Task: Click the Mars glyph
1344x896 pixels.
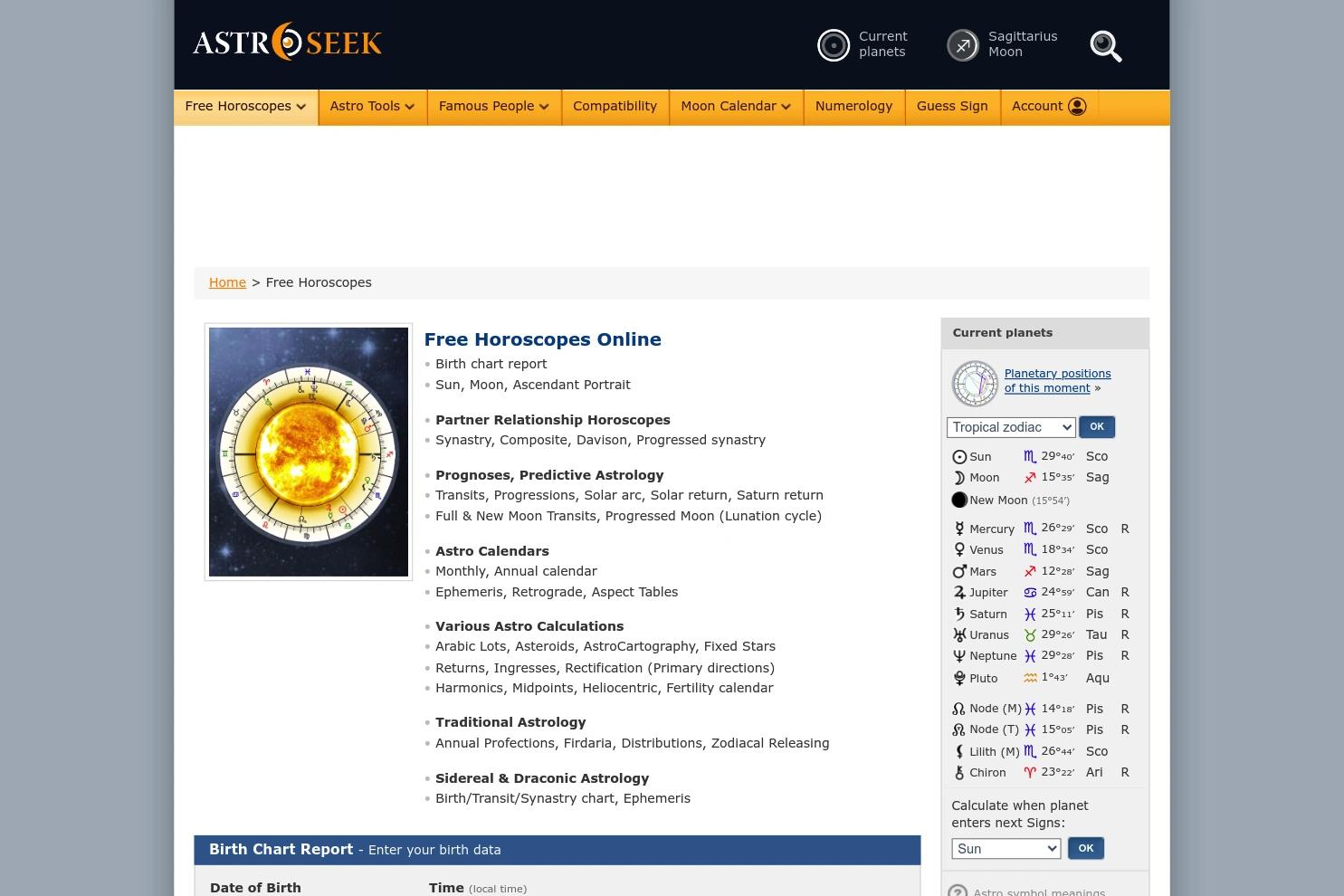Action: point(959,571)
